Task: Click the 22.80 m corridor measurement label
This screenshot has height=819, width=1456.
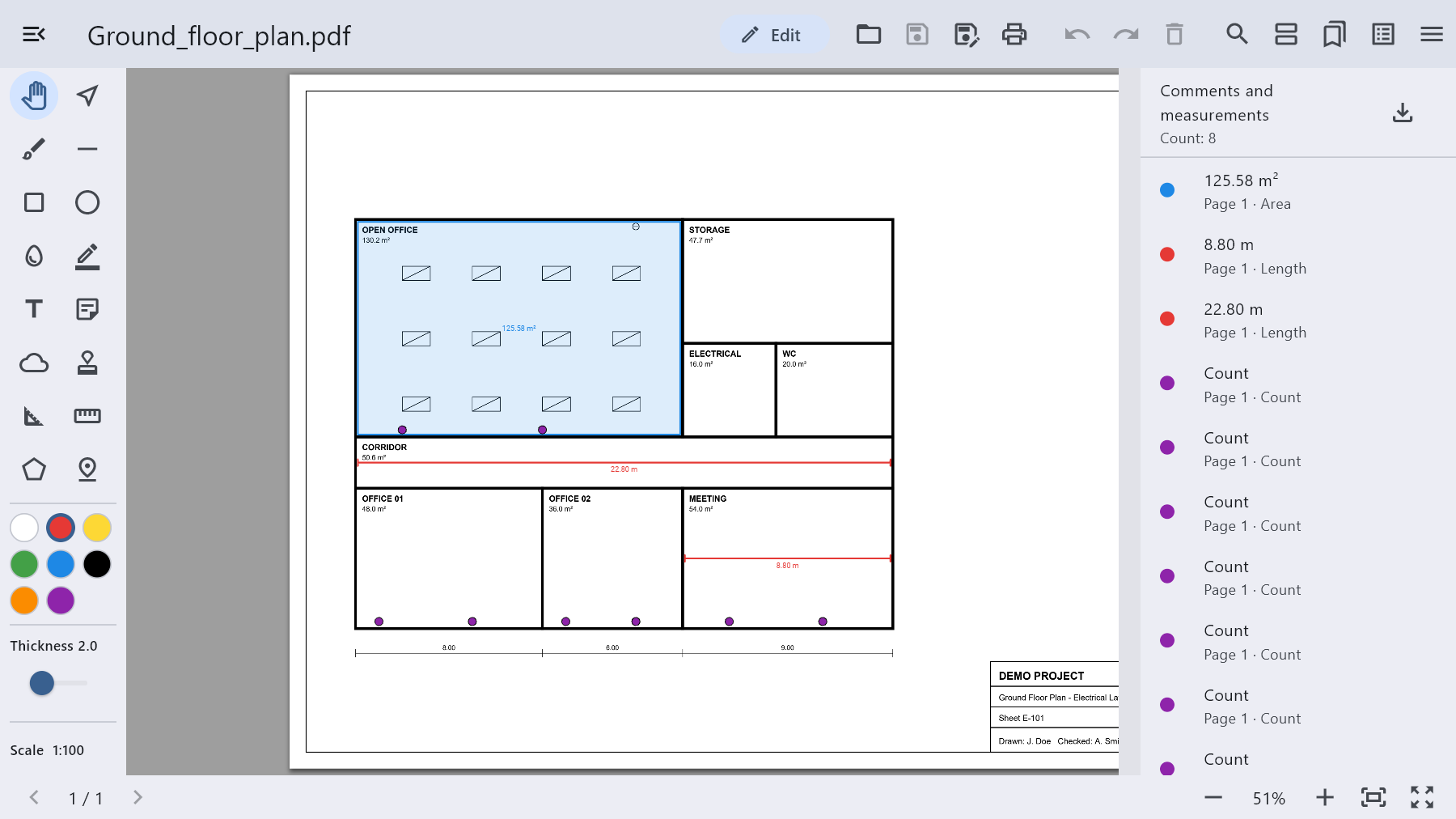Action: click(x=624, y=469)
